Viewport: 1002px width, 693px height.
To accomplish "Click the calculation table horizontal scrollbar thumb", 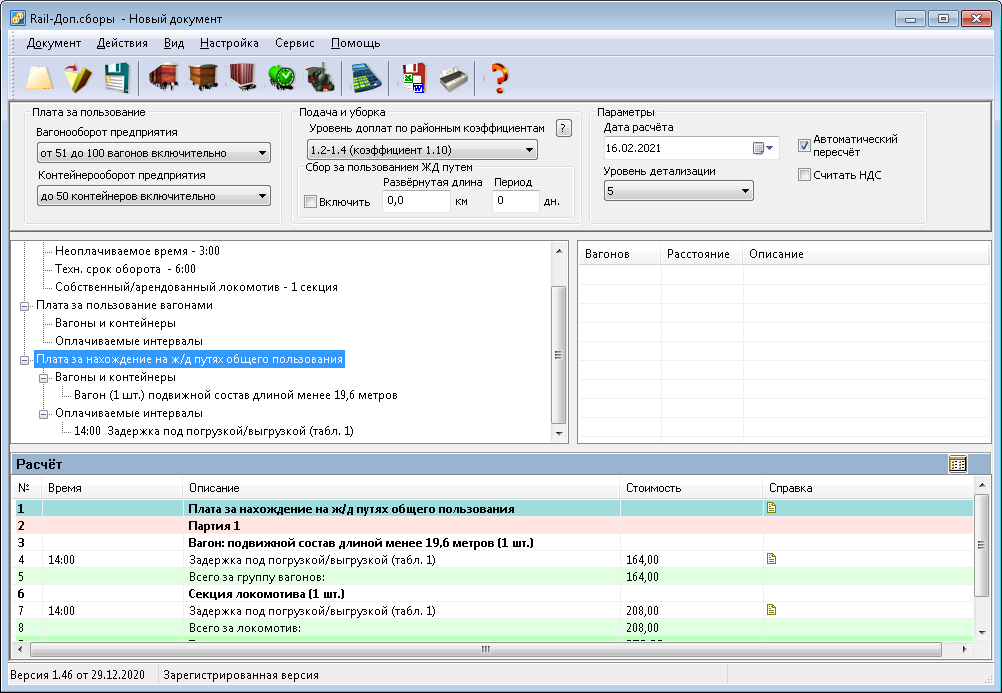I will click(x=486, y=649).
